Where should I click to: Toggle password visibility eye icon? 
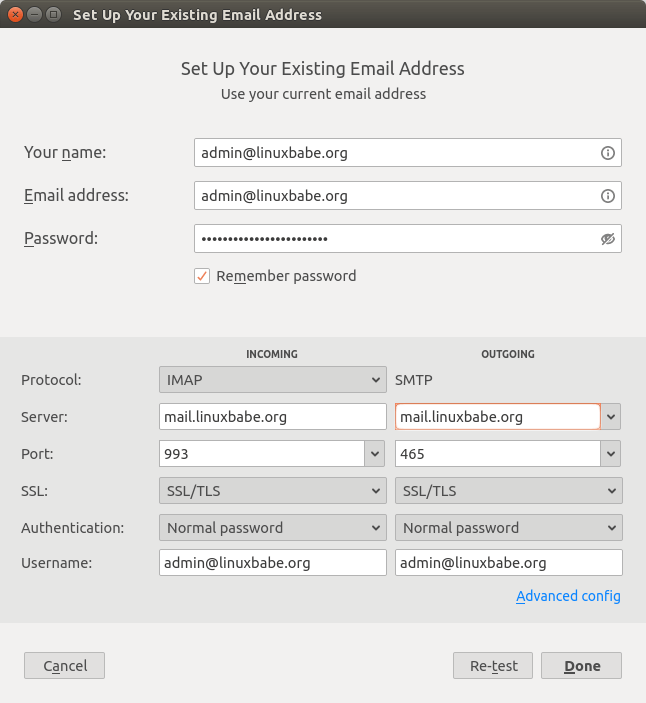pos(607,239)
